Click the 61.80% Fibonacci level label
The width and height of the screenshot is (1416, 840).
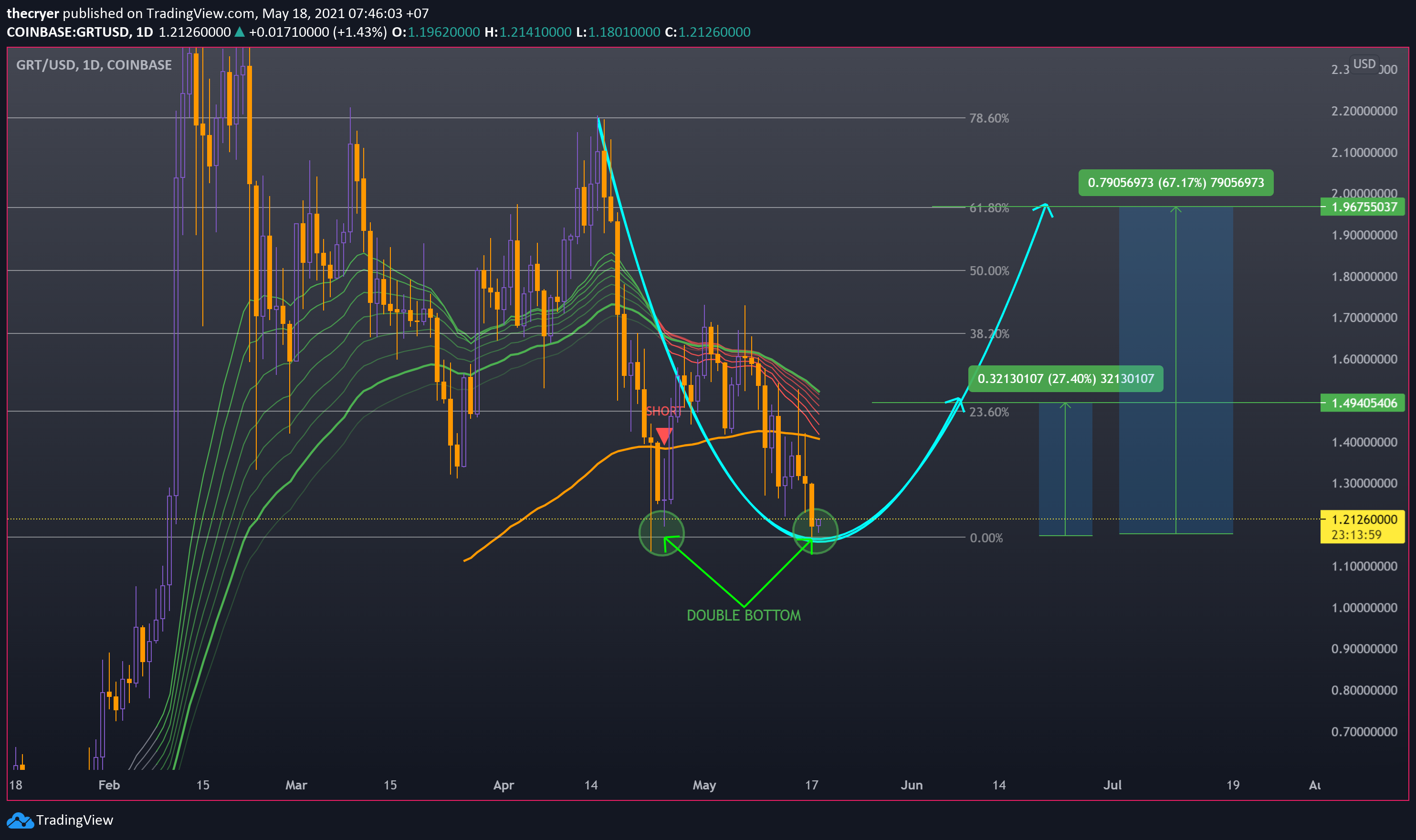click(989, 208)
